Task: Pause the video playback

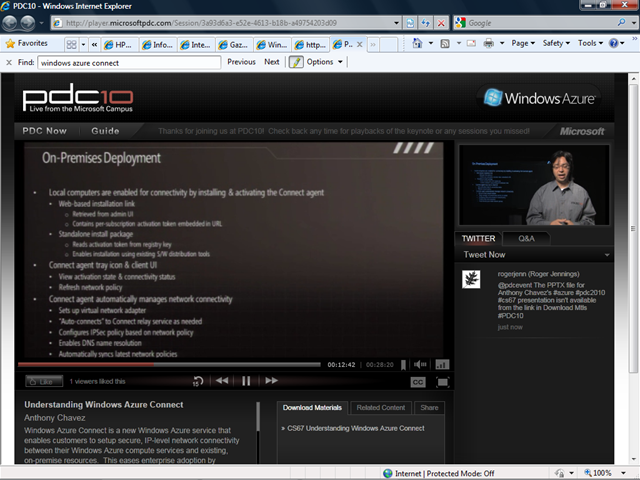Action: click(x=246, y=381)
